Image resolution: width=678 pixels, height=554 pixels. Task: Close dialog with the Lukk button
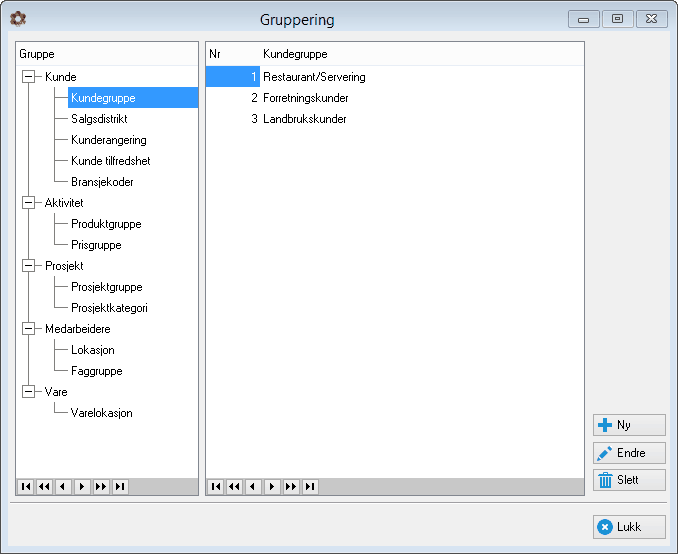(x=629, y=527)
